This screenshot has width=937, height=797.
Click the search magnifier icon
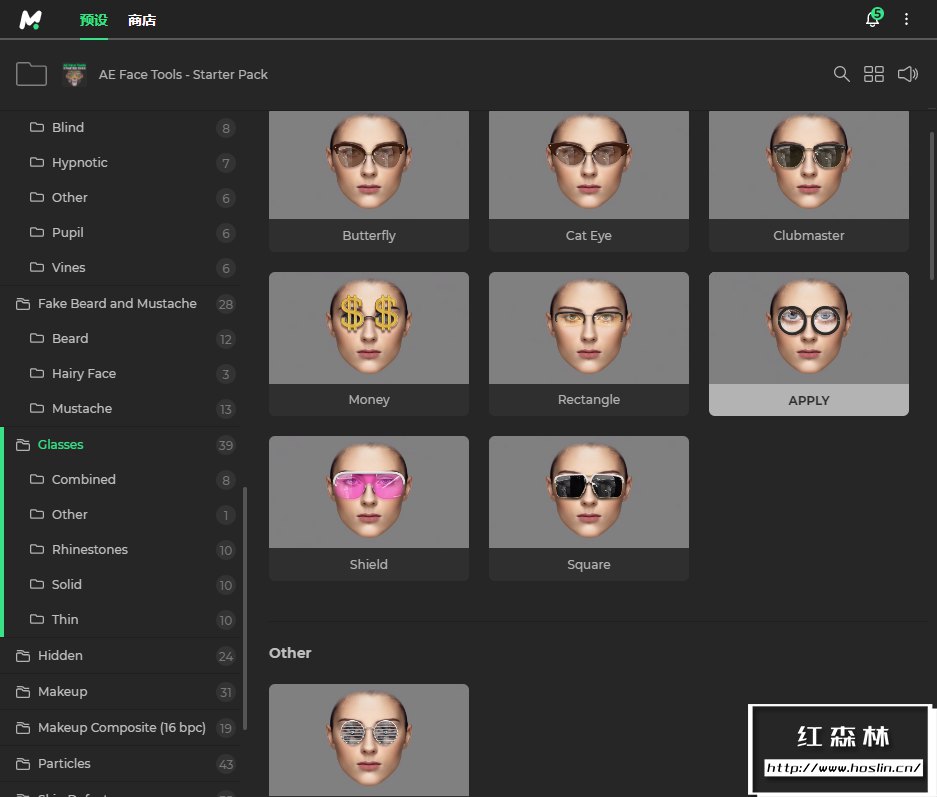click(842, 74)
